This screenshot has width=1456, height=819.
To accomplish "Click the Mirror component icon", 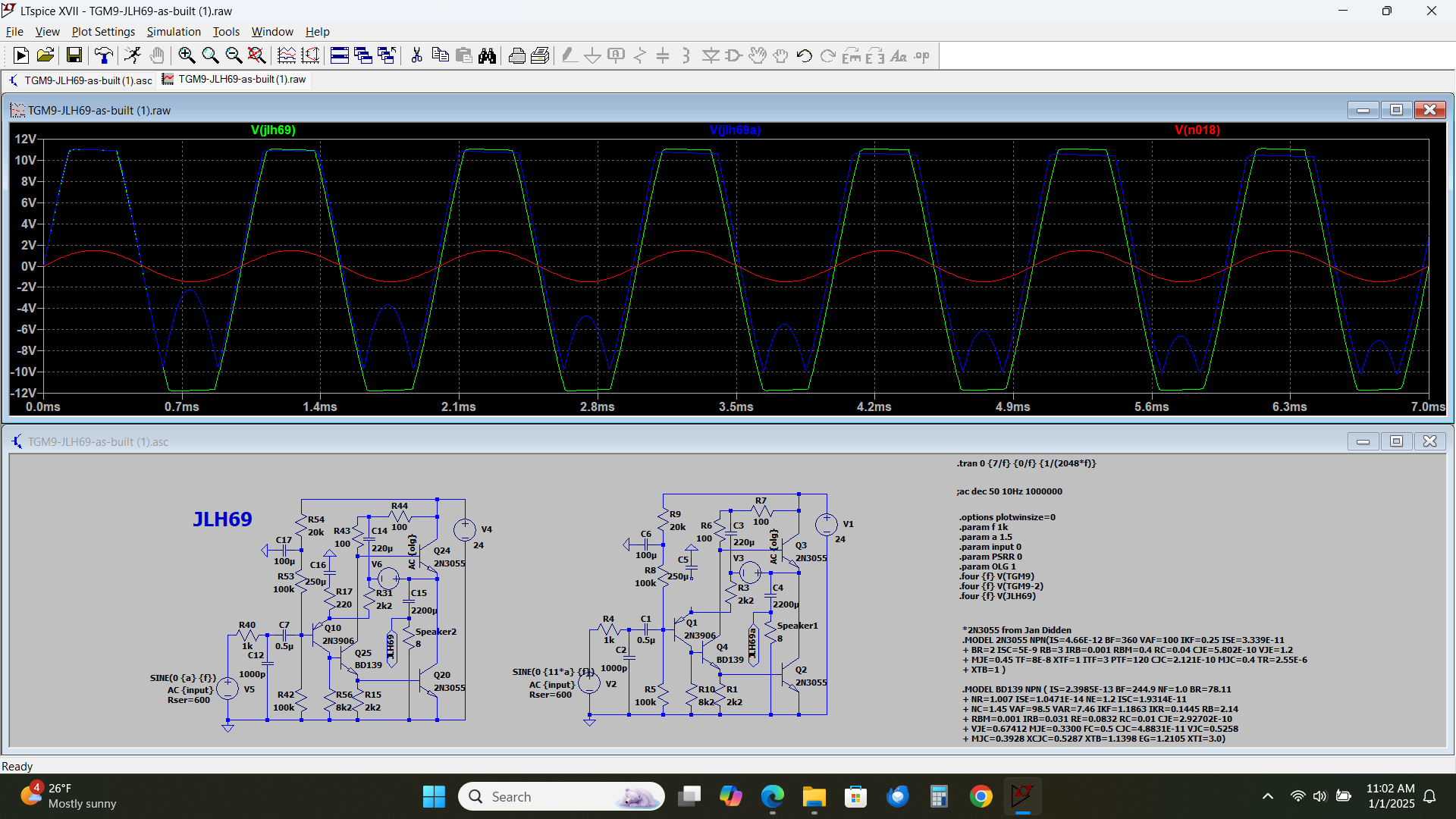I will point(874,55).
